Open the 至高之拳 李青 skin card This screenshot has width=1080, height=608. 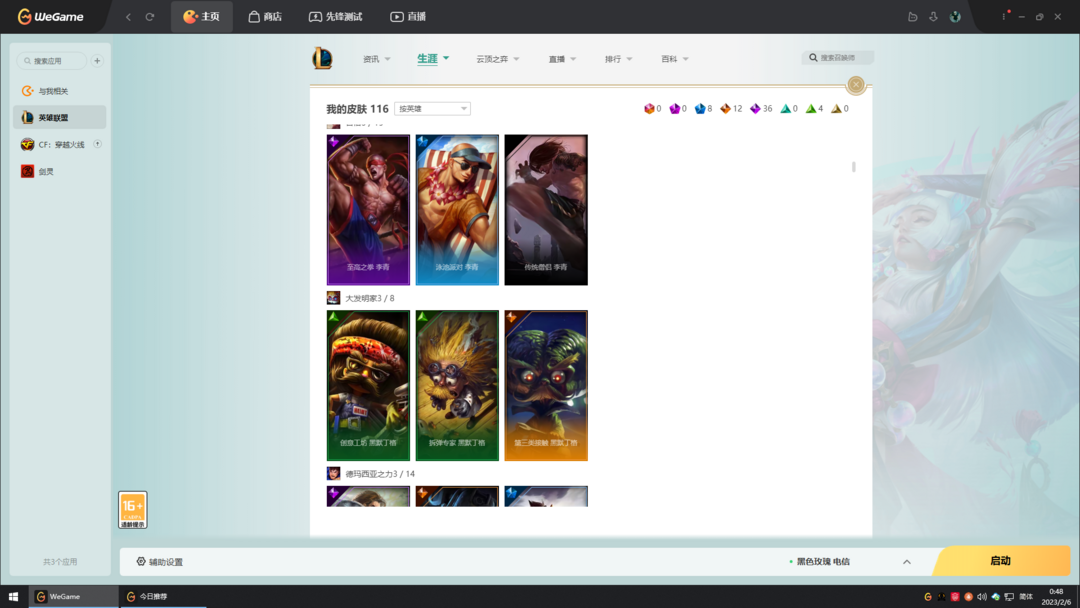click(368, 210)
